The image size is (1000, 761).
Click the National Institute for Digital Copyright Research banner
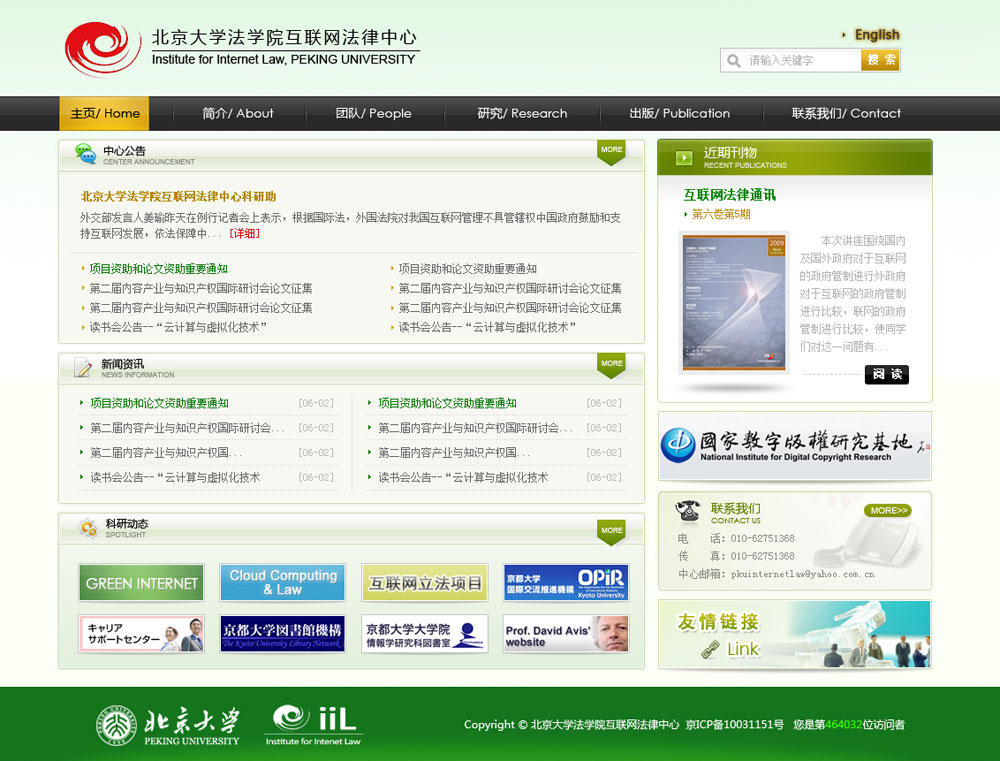pos(793,447)
